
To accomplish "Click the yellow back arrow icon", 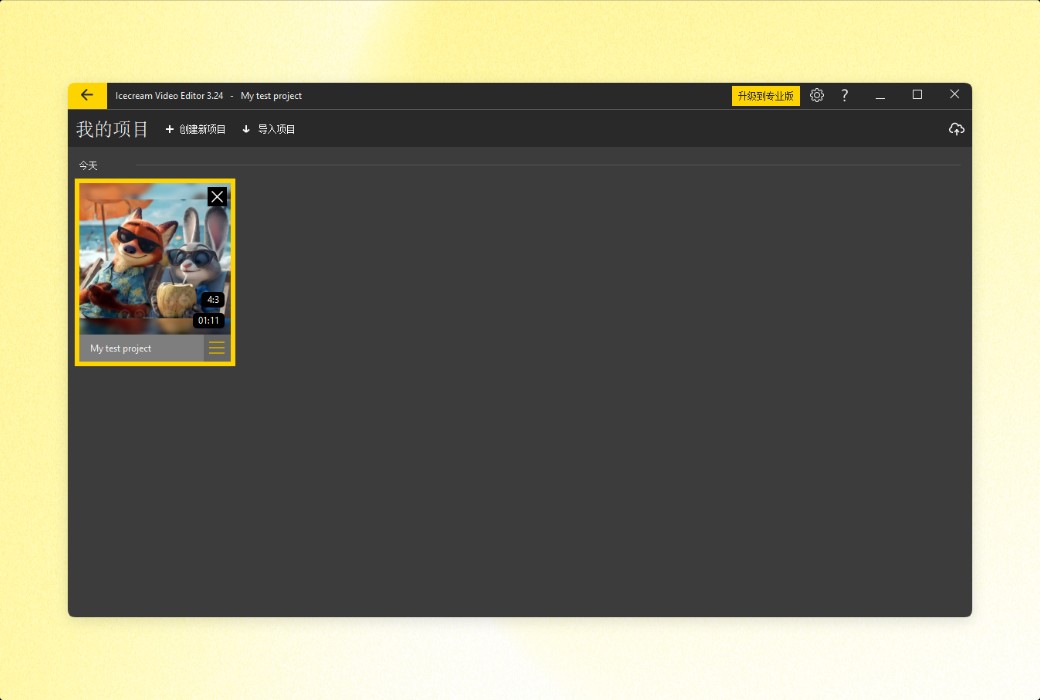I will 86,95.
